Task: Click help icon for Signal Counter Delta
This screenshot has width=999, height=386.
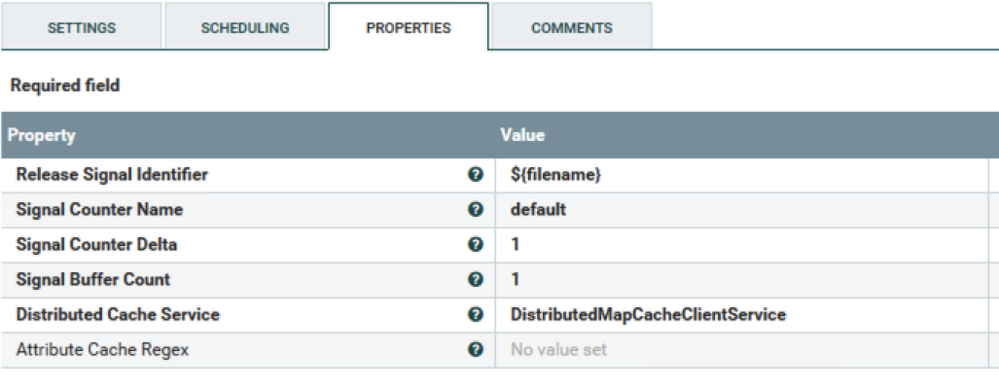Action: pyautogui.click(x=473, y=245)
